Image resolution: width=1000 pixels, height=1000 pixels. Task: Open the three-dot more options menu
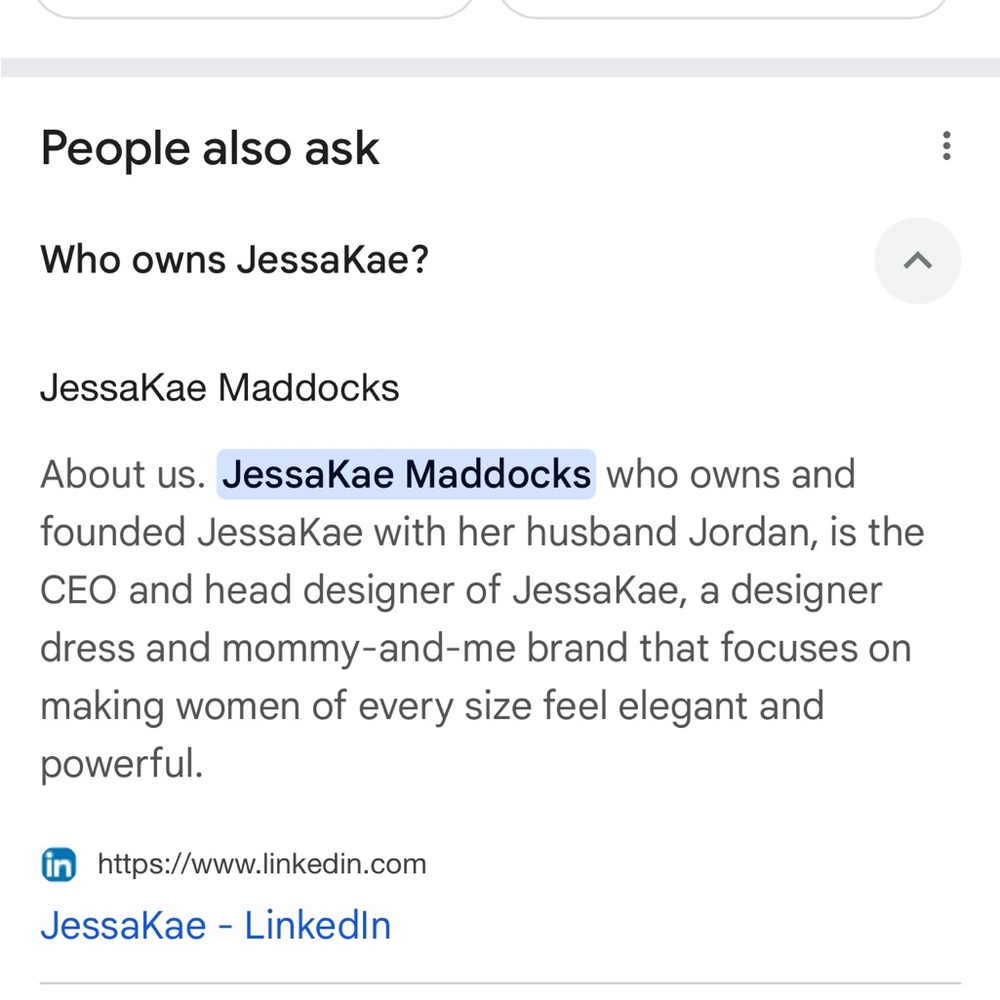[946, 147]
